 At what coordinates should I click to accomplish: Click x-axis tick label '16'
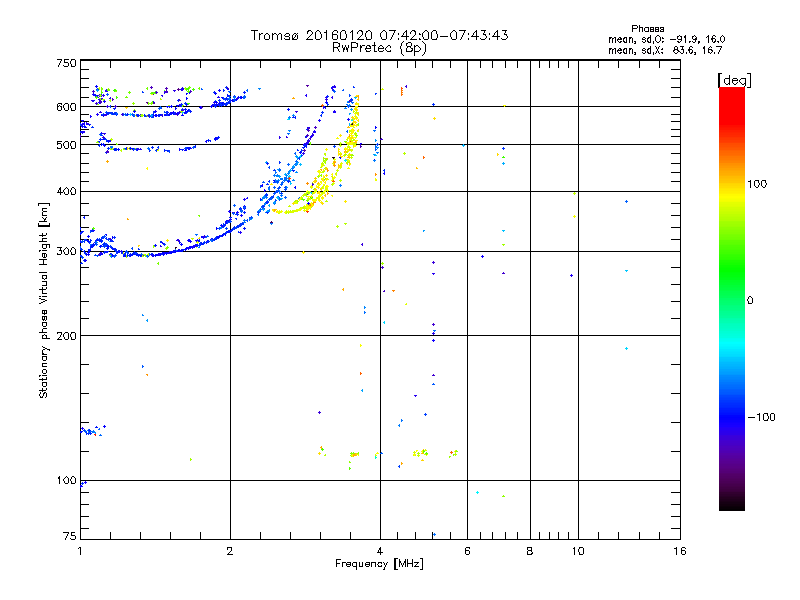coord(680,551)
